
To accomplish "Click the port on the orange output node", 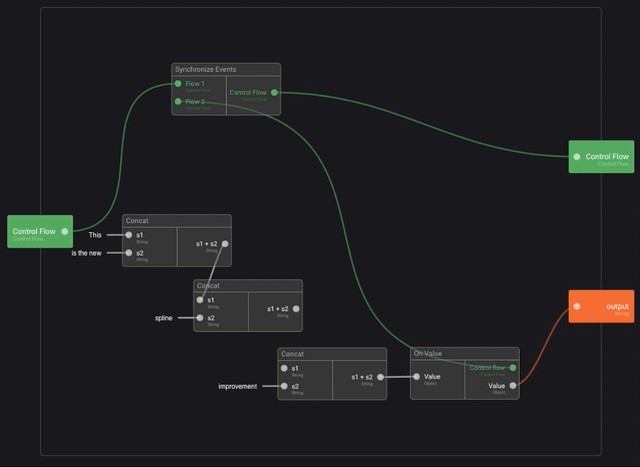I will pos(577,306).
